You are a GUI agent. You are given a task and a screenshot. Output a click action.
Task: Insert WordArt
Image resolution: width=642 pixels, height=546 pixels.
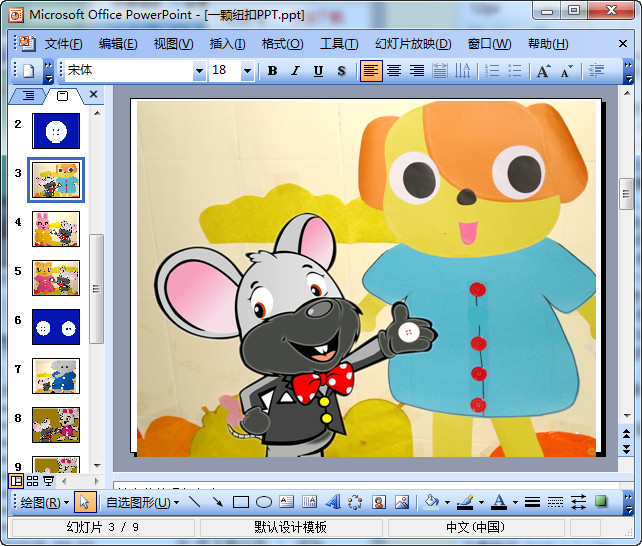click(333, 502)
